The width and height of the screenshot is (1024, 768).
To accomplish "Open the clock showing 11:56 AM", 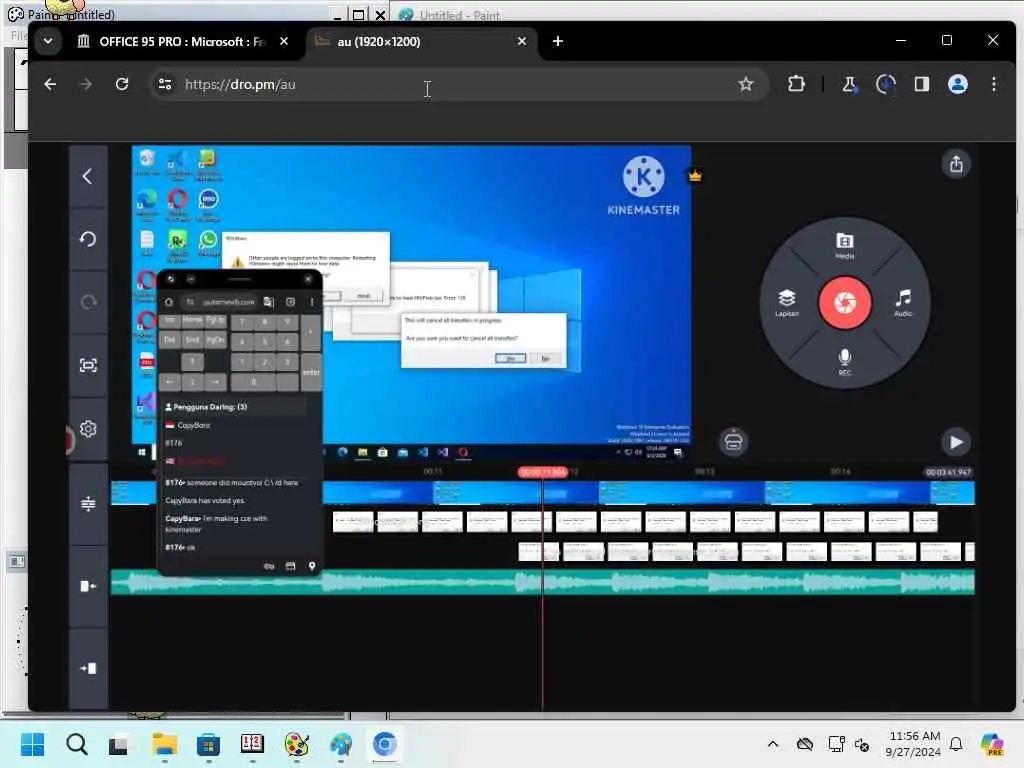I will tap(914, 744).
